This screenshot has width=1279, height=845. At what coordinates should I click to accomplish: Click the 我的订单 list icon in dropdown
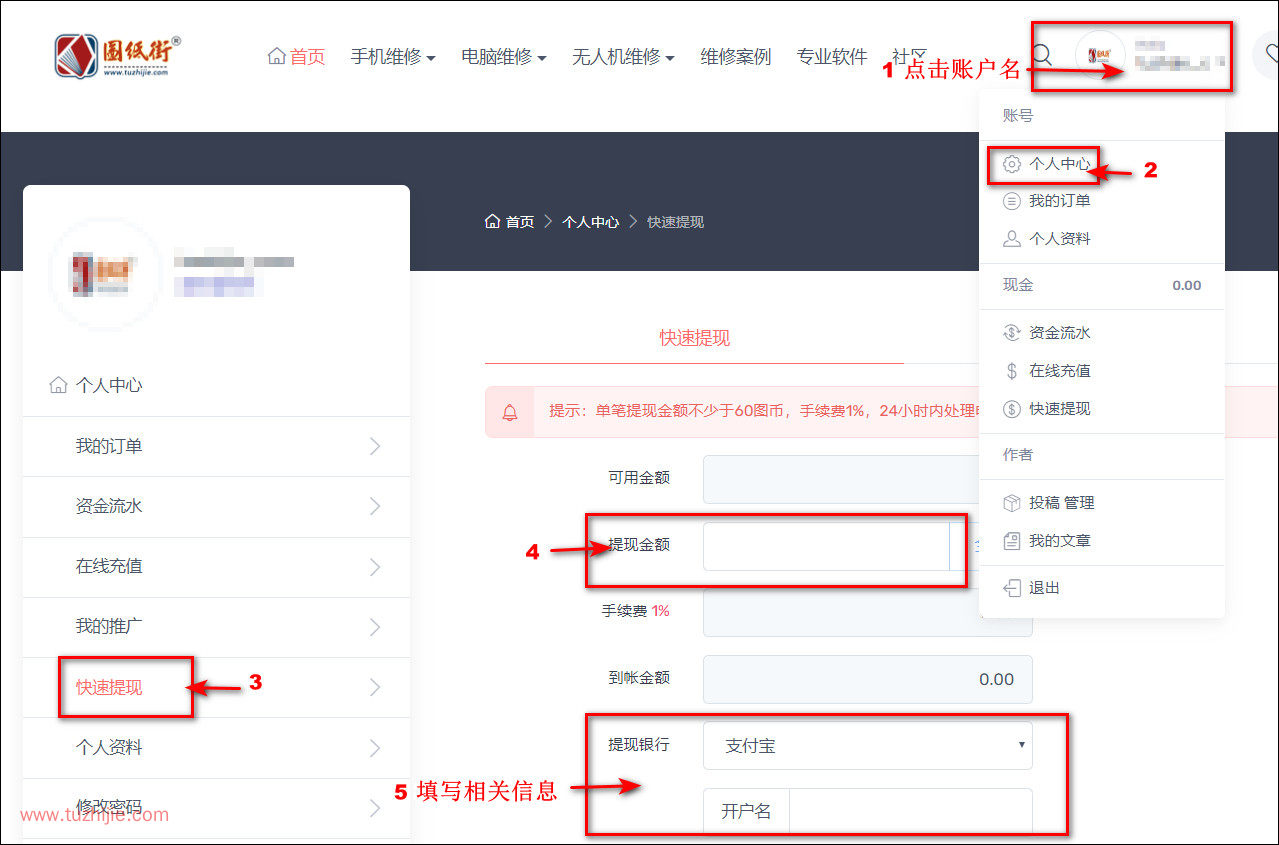click(x=1012, y=201)
